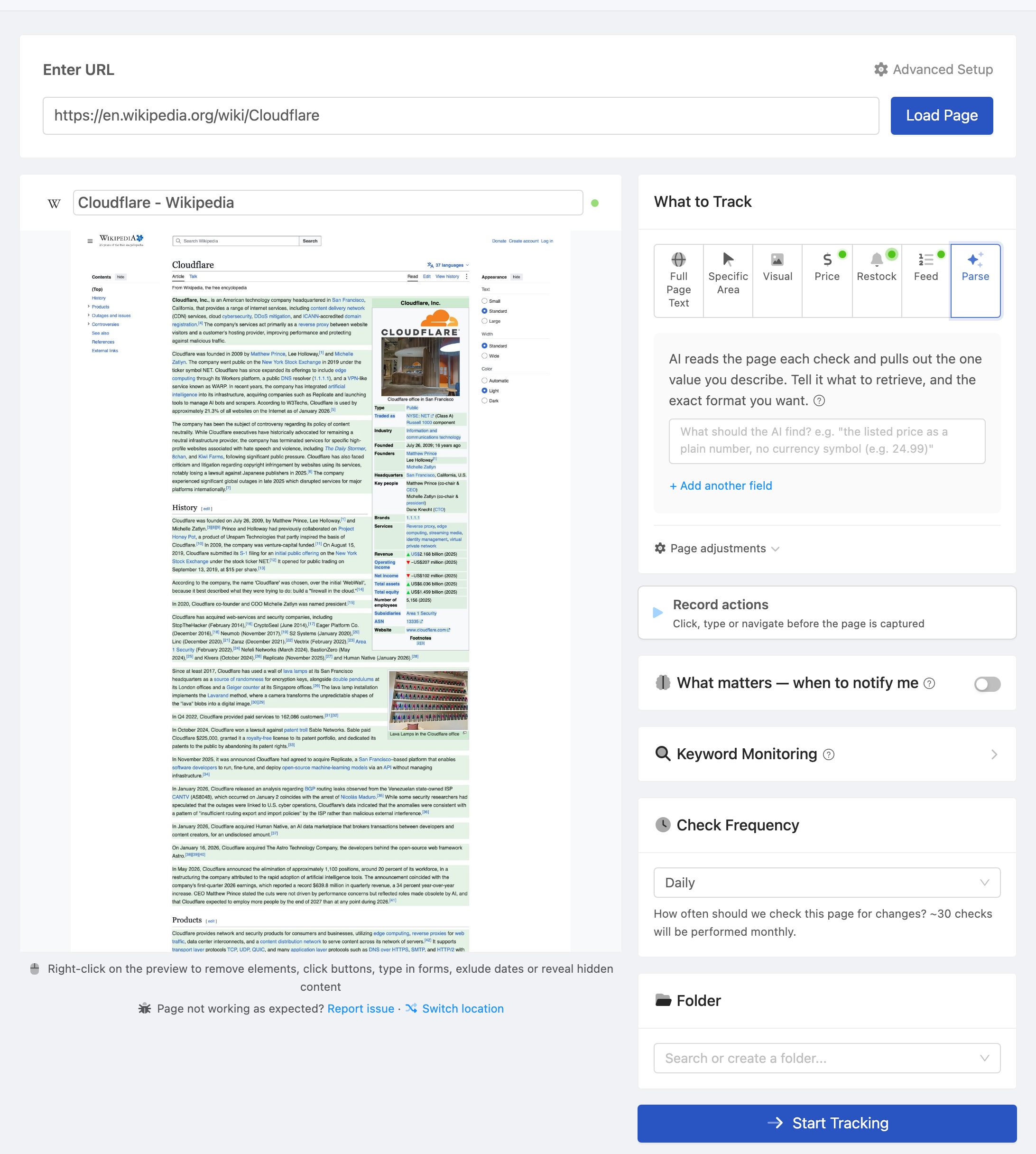Image resolution: width=1036 pixels, height=1154 pixels.
Task: Open Advanced Setup
Action: tap(934, 69)
